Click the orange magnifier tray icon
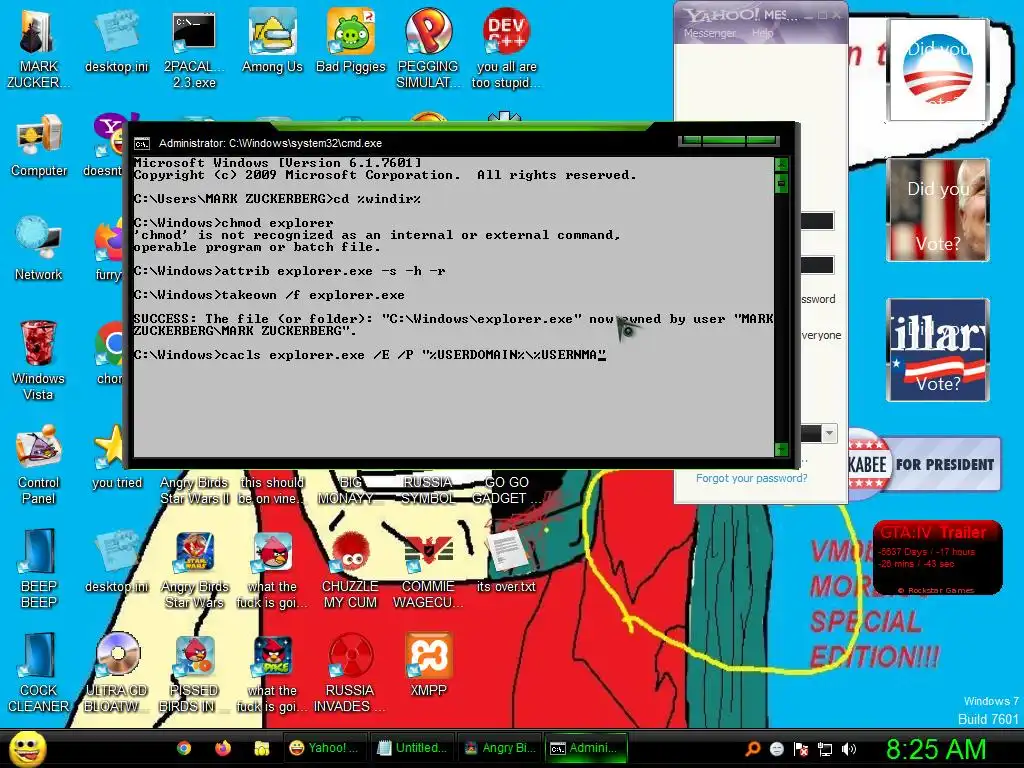The width and height of the screenshot is (1024, 768). (x=752, y=748)
